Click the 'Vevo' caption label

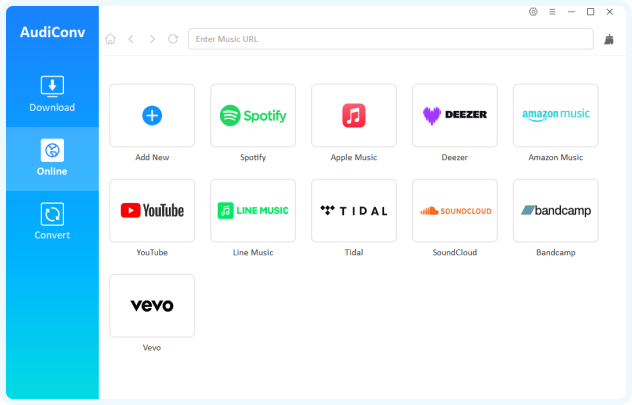[152, 348]
